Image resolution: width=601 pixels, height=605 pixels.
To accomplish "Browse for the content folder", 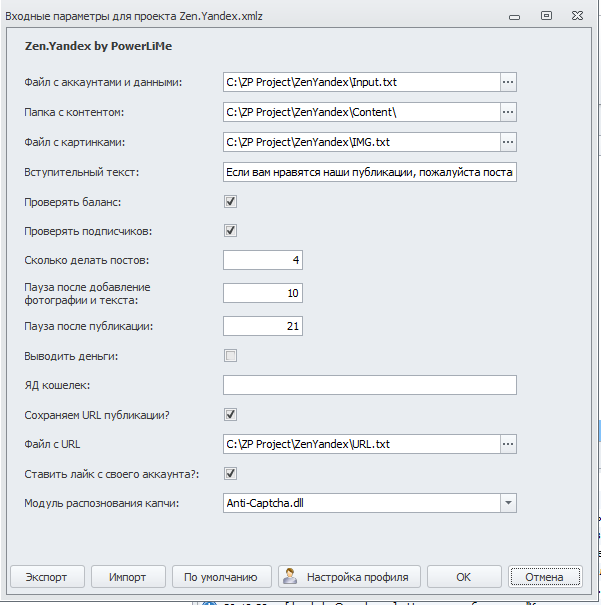I will coord(508,112).
